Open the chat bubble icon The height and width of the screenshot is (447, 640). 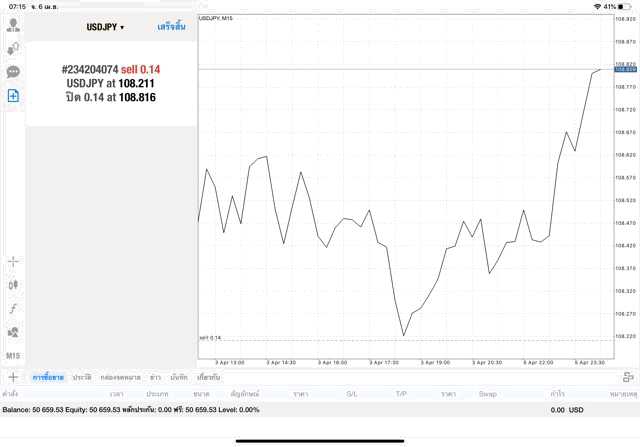coord(13,72)
